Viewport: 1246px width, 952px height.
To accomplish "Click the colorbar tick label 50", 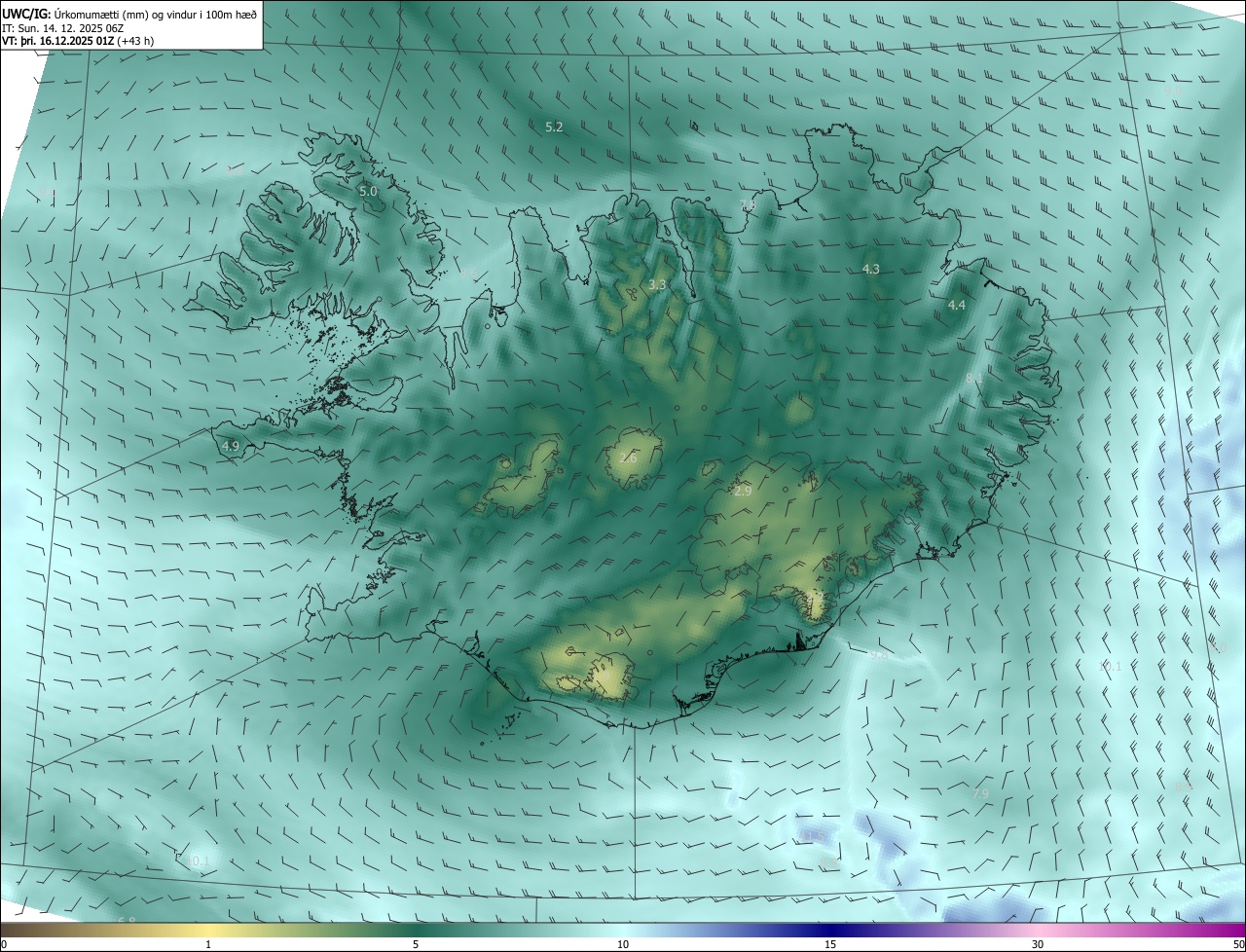I will click(1238, 945).
